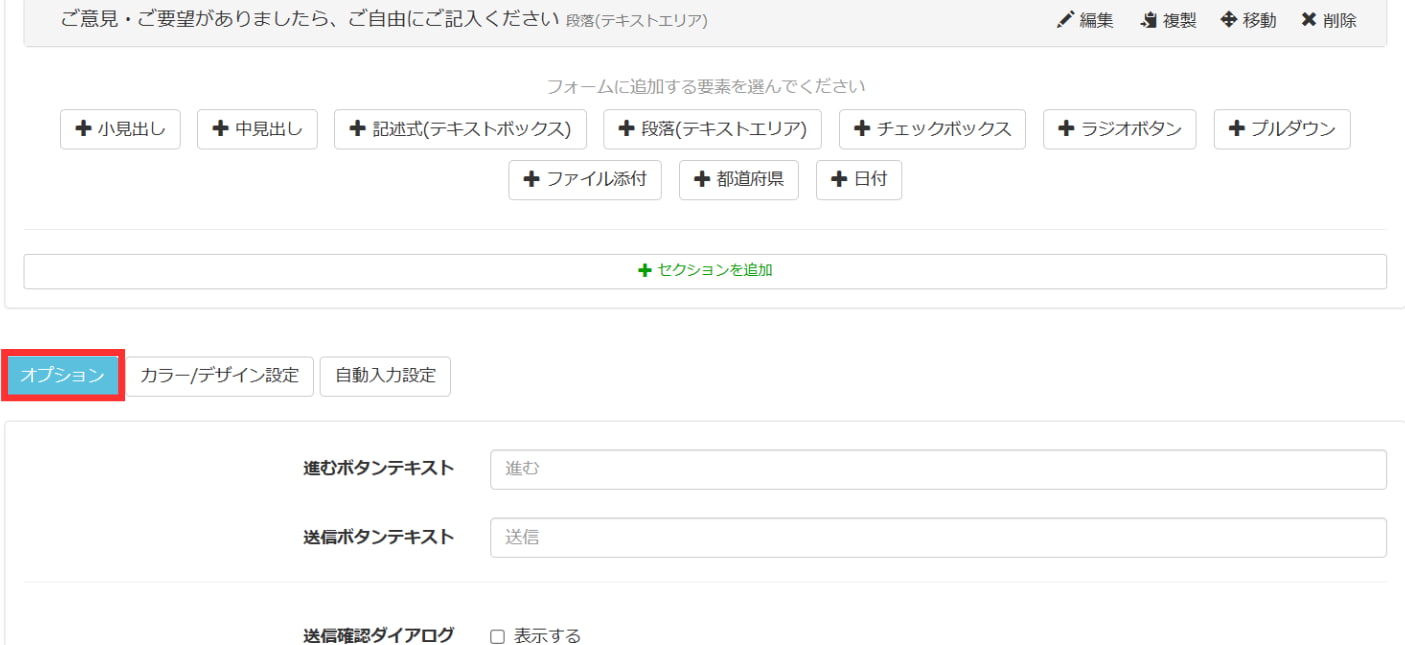Add a 小見出し heading element
The height and width of the screenshot is (645, 1405).
[119, 129]
